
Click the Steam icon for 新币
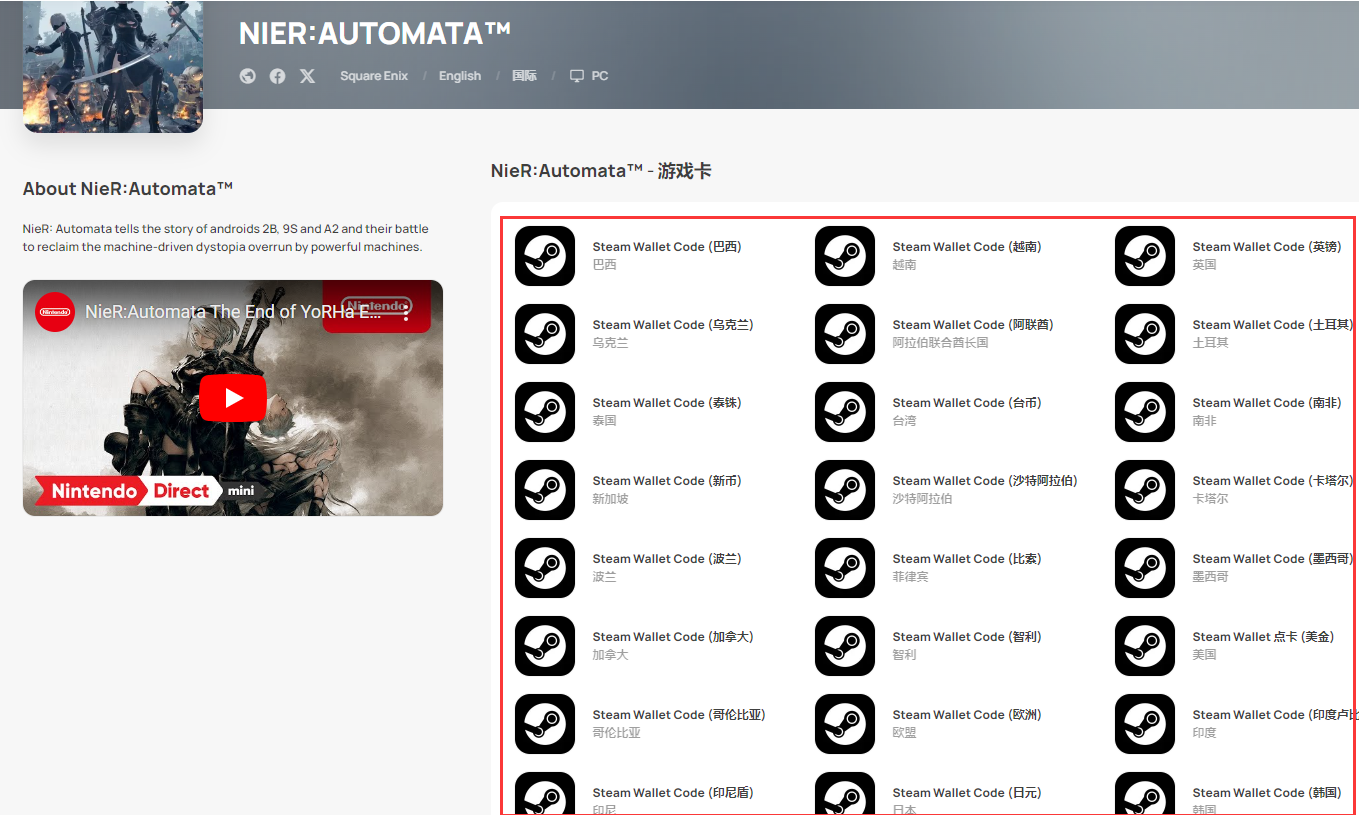(545, 490)
